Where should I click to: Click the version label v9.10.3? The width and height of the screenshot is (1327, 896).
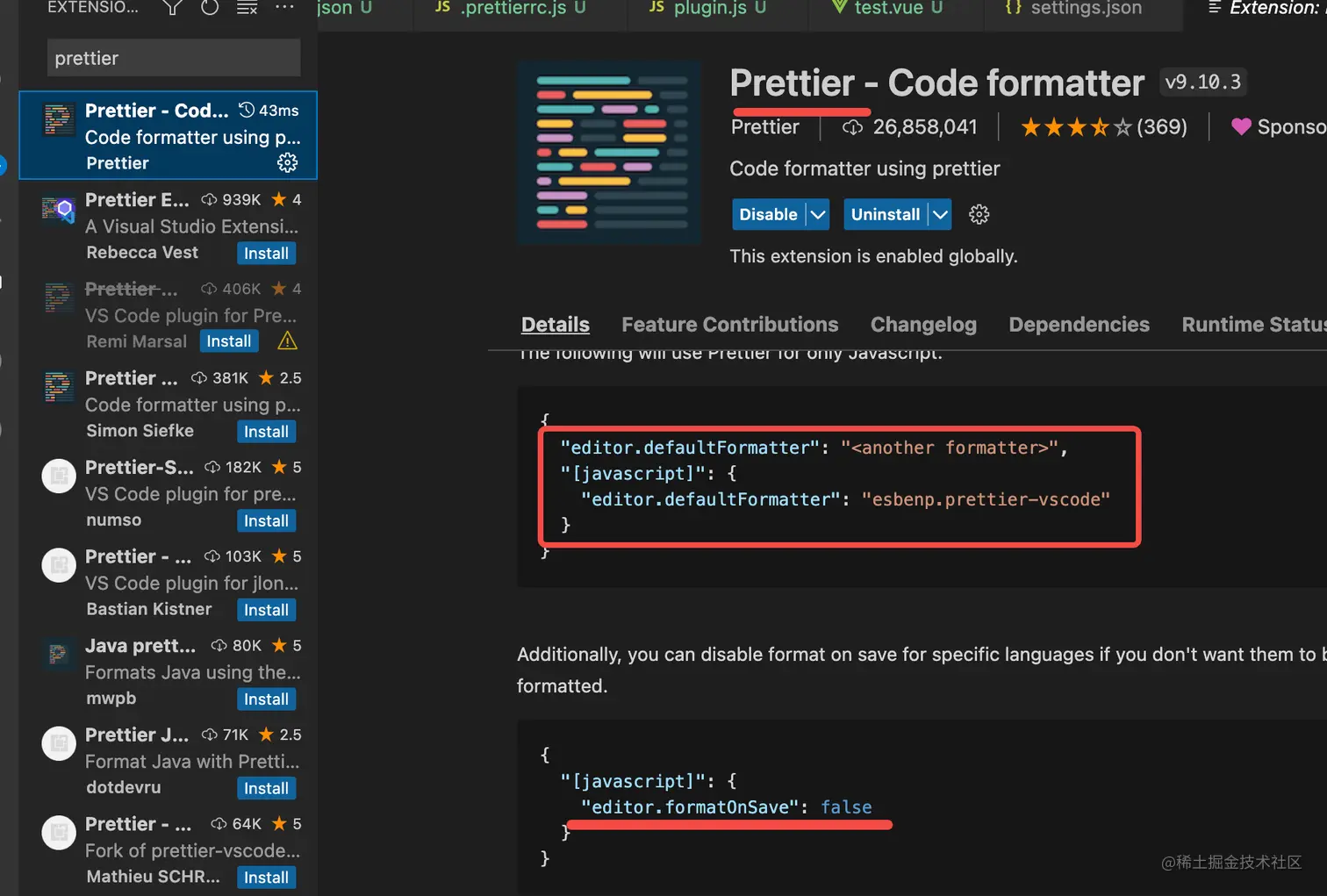point(1203,82)
